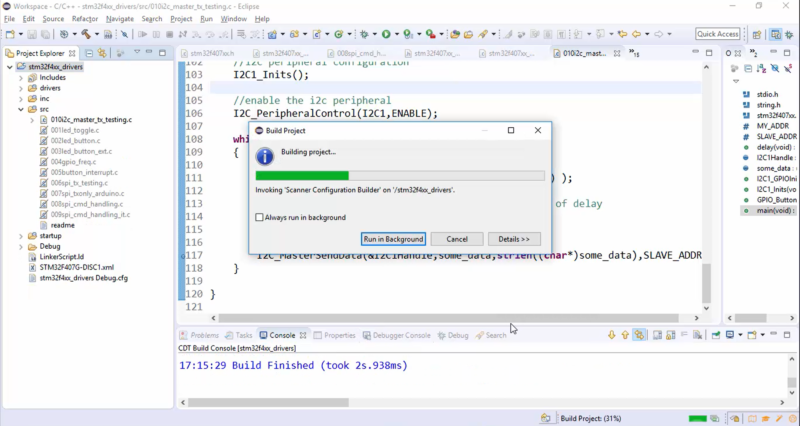Click the Pin Console icon
Image resolution: width=800 pixels, height=426 pixels.
(716, 335)
